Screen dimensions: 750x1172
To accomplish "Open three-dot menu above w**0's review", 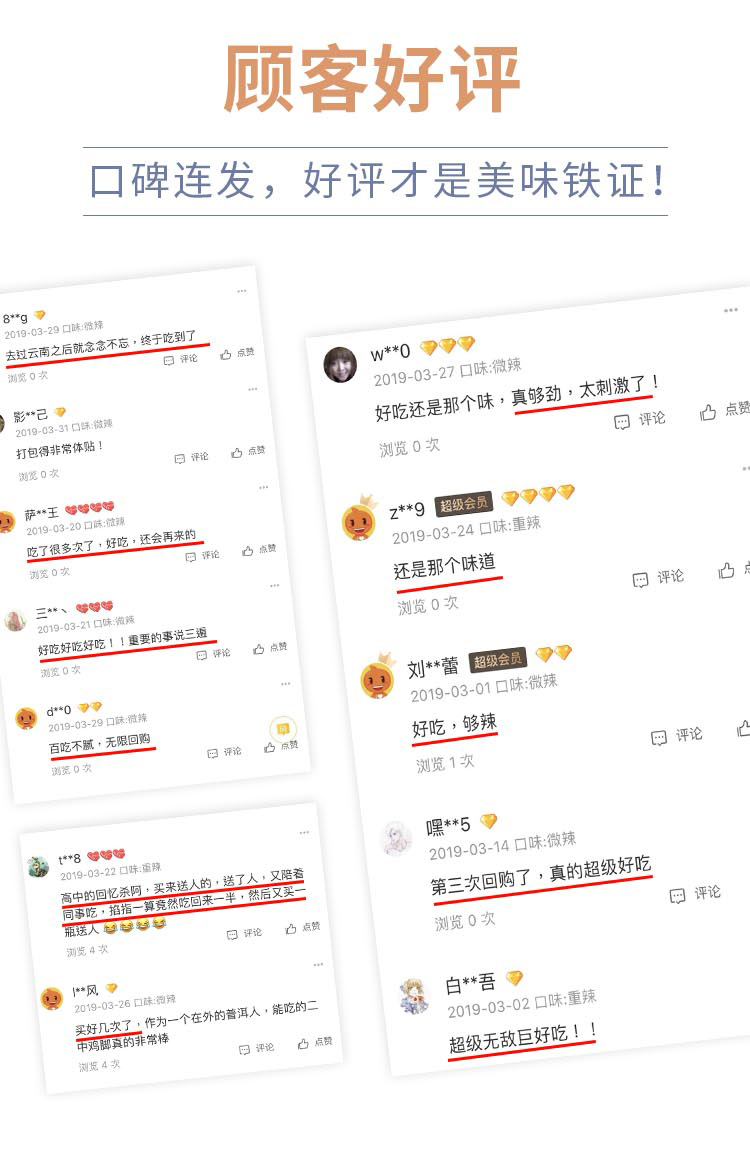I will (x=731, y=309).
